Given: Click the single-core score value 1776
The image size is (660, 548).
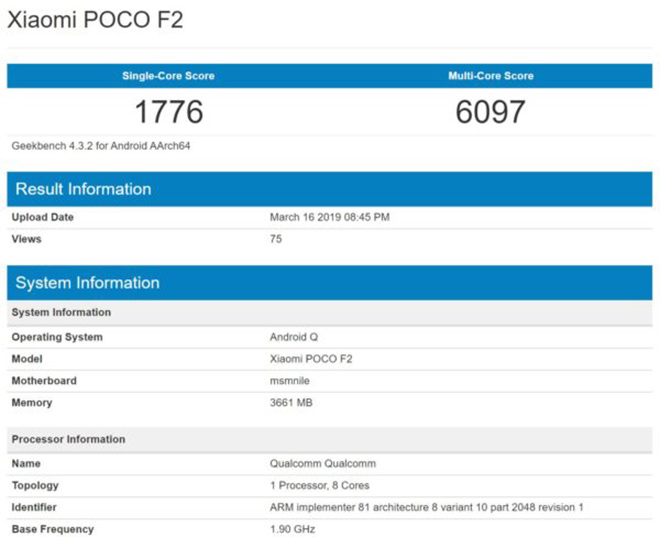Looking at the screenshot, I should pos(168,111).
